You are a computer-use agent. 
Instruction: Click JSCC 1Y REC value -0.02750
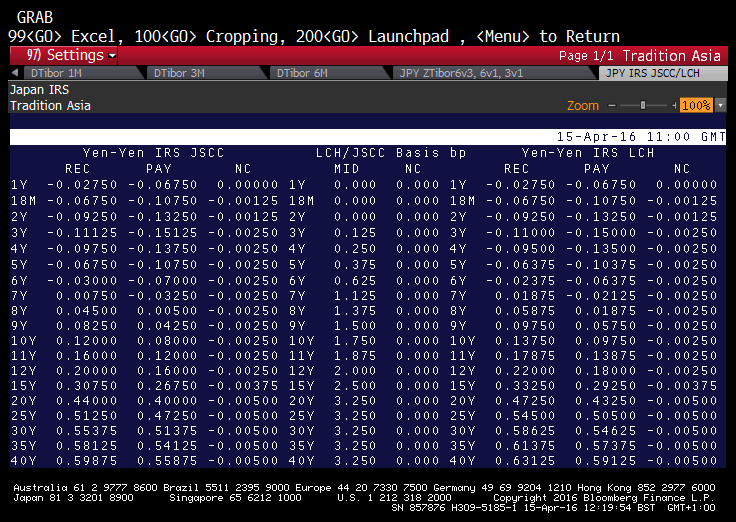pyautogui.click(x=82, y=185)
